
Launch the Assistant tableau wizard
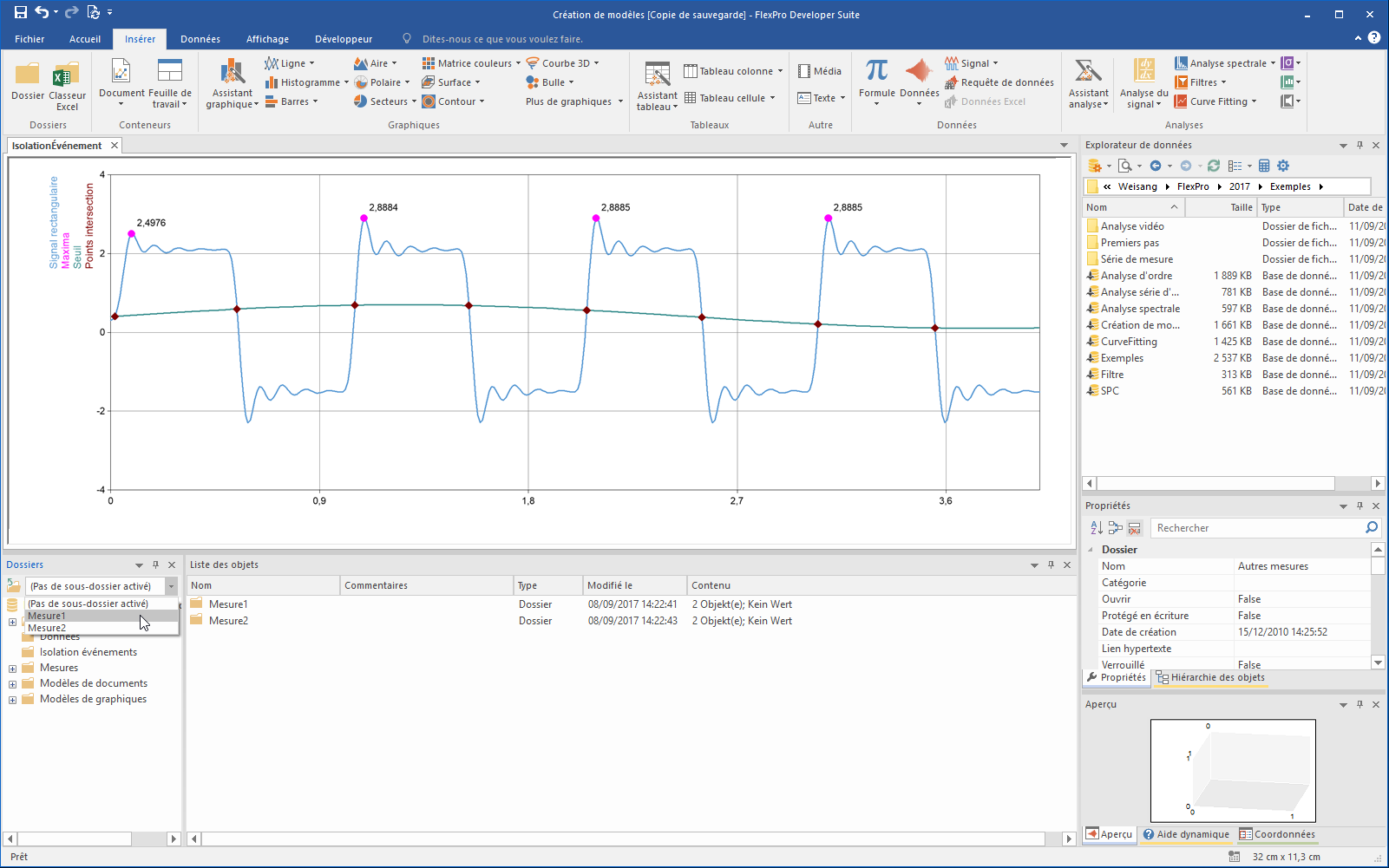click(x=657, y=85)
